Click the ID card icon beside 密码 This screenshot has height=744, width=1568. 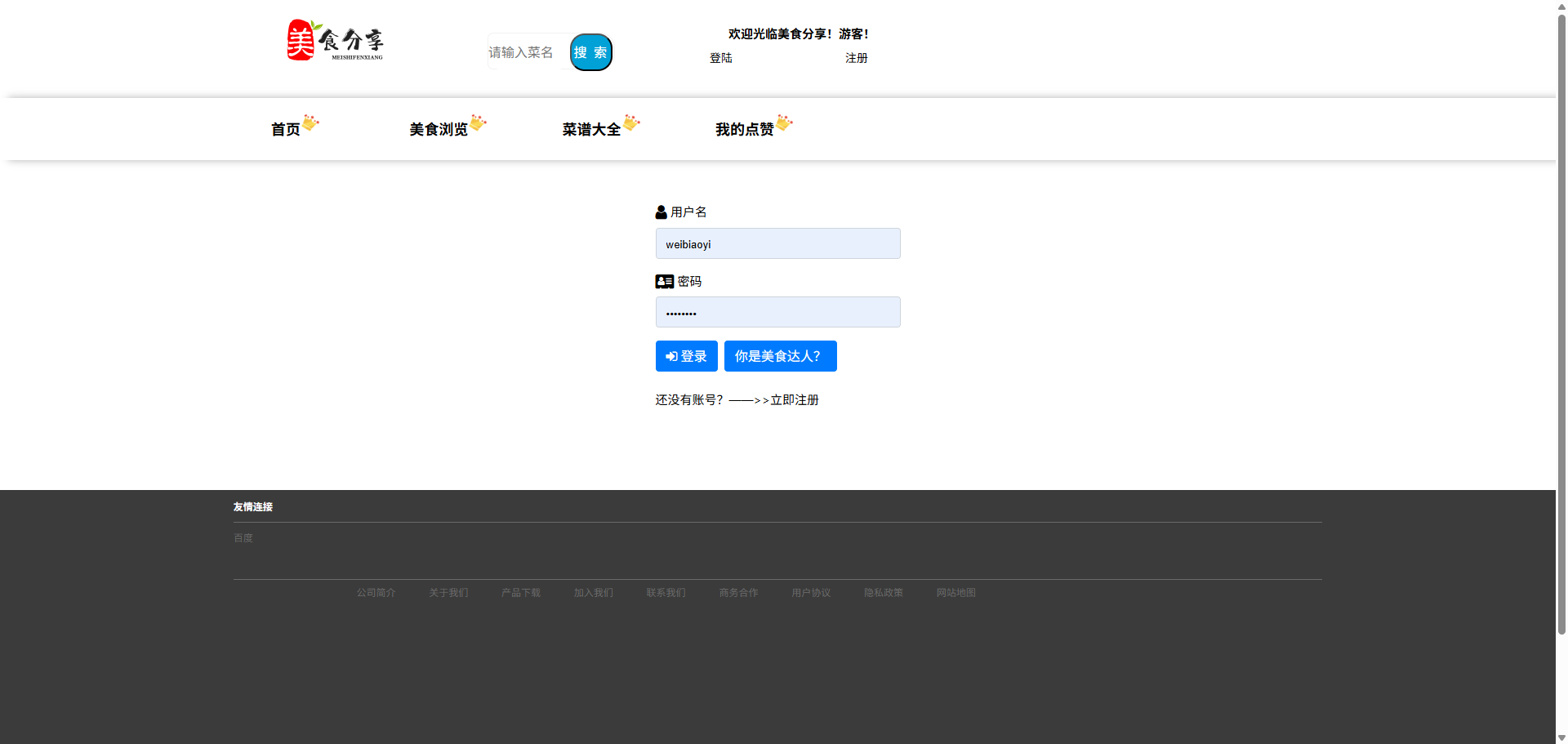[664, 282]
